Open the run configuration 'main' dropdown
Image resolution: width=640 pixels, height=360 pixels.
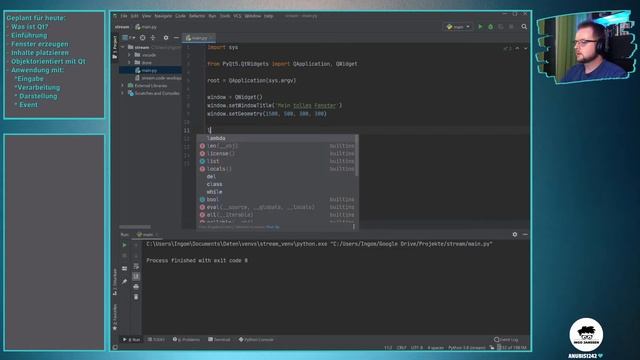458,27
